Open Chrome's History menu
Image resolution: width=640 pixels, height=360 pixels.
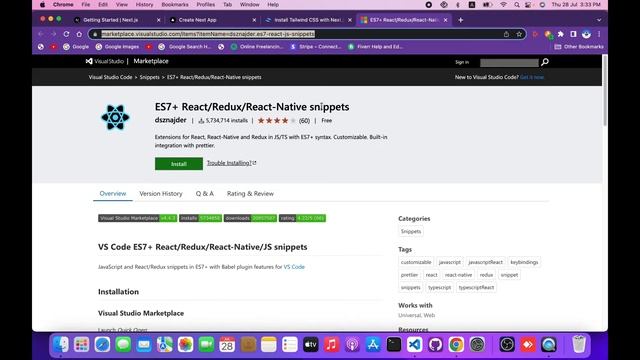tap(144, 4)
